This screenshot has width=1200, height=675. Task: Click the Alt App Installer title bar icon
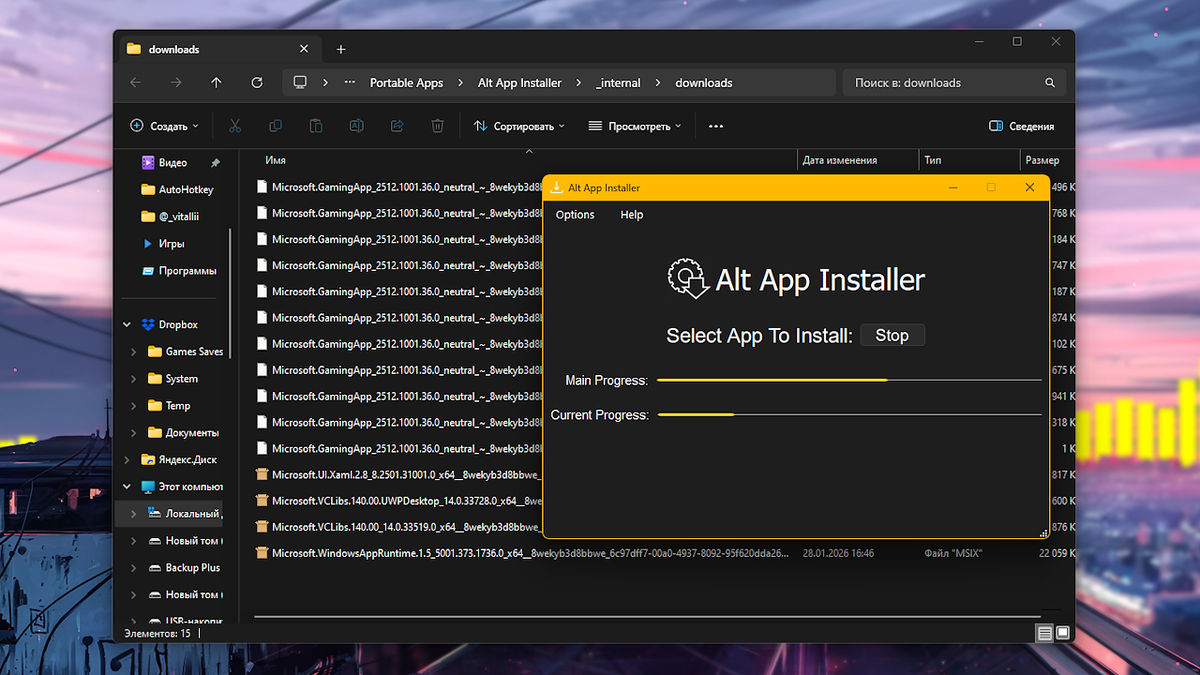click(x=556, y=187)
